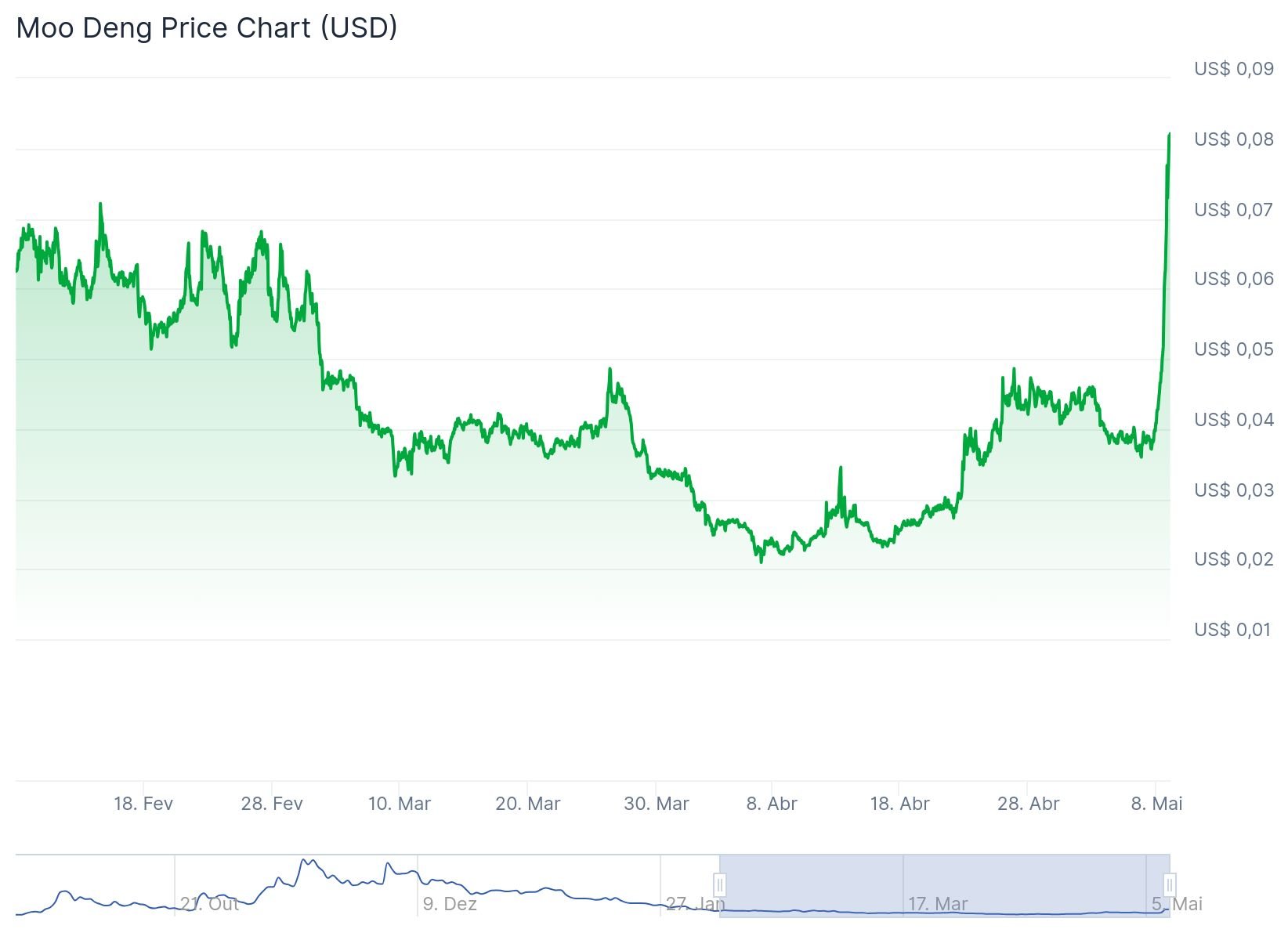The height and width of the screenshot is (940, 1288).
Task: Click the 18. Fev date label
Action: tap(143, 804)
